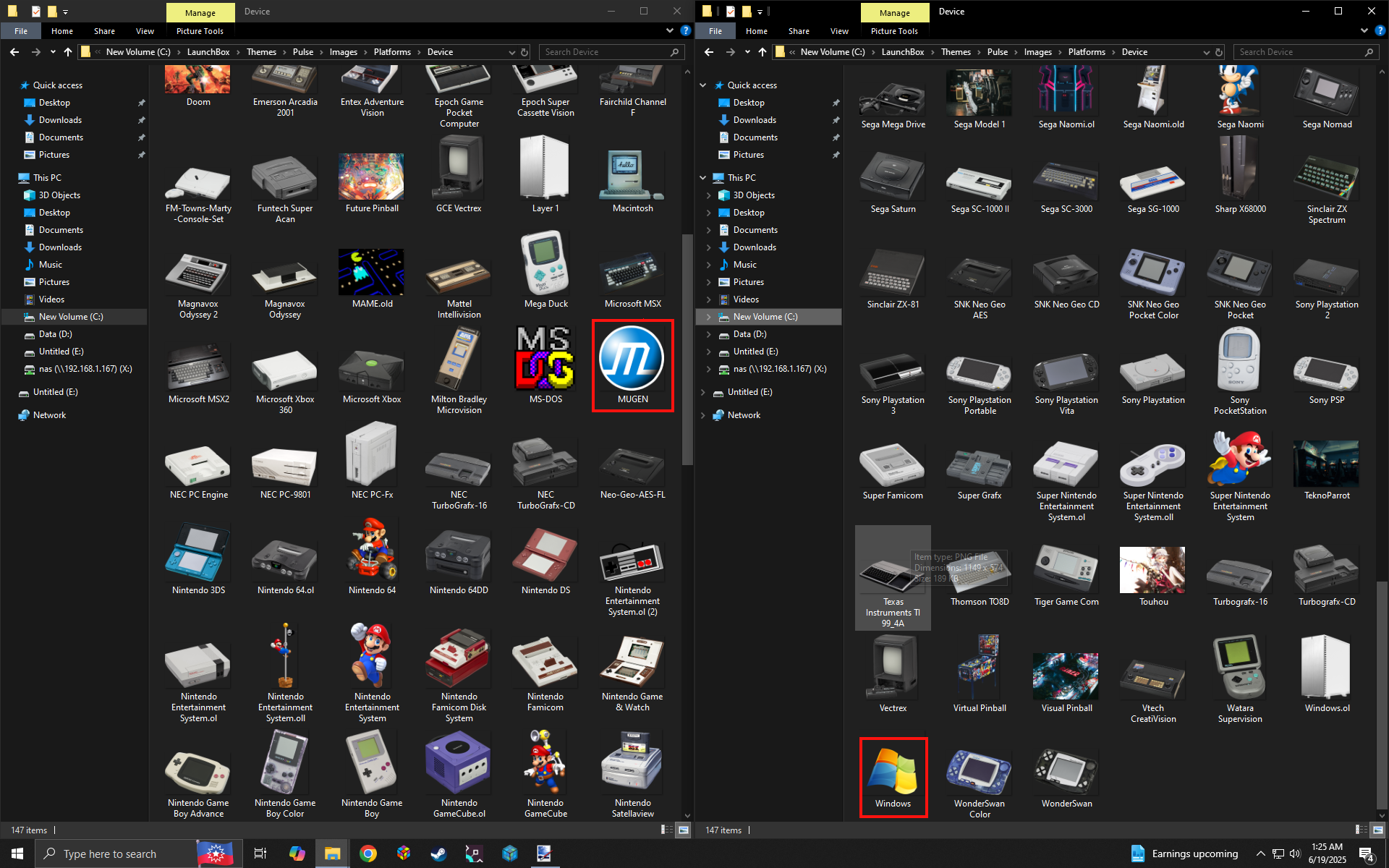Open the Home tab in right window

tap(757, 31)
